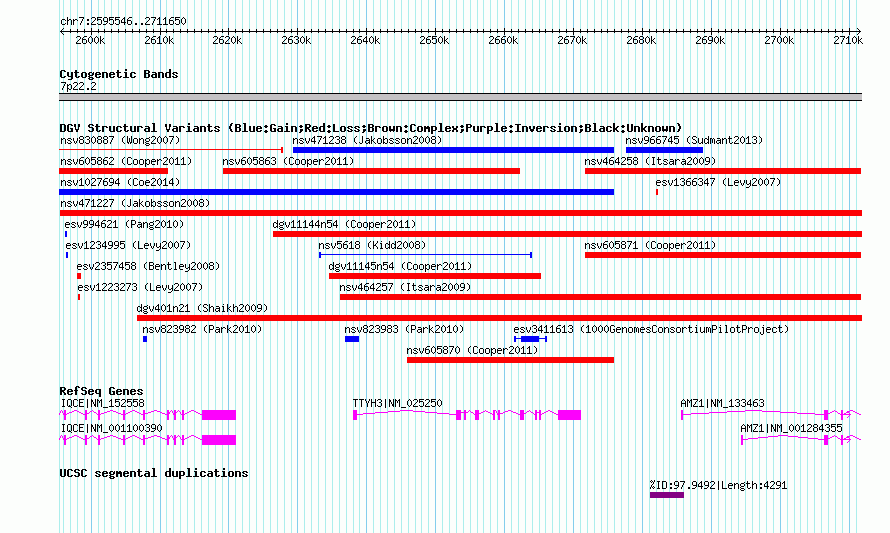The image size is (890, 533).
Task: Click the TTYH3|NM_025250 gene label
Action: point(397,404)
